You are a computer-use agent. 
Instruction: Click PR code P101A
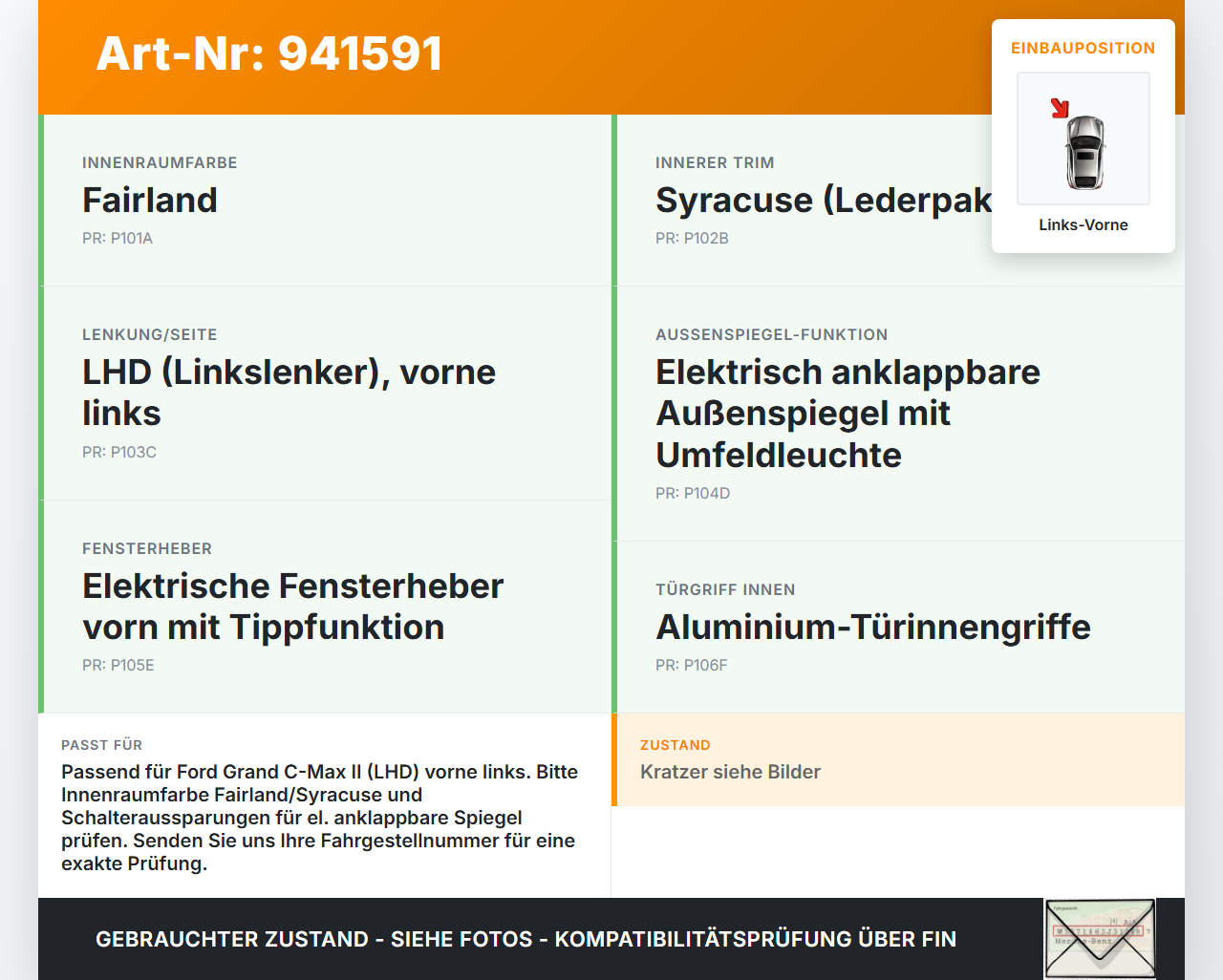click(x=118, y=238)
